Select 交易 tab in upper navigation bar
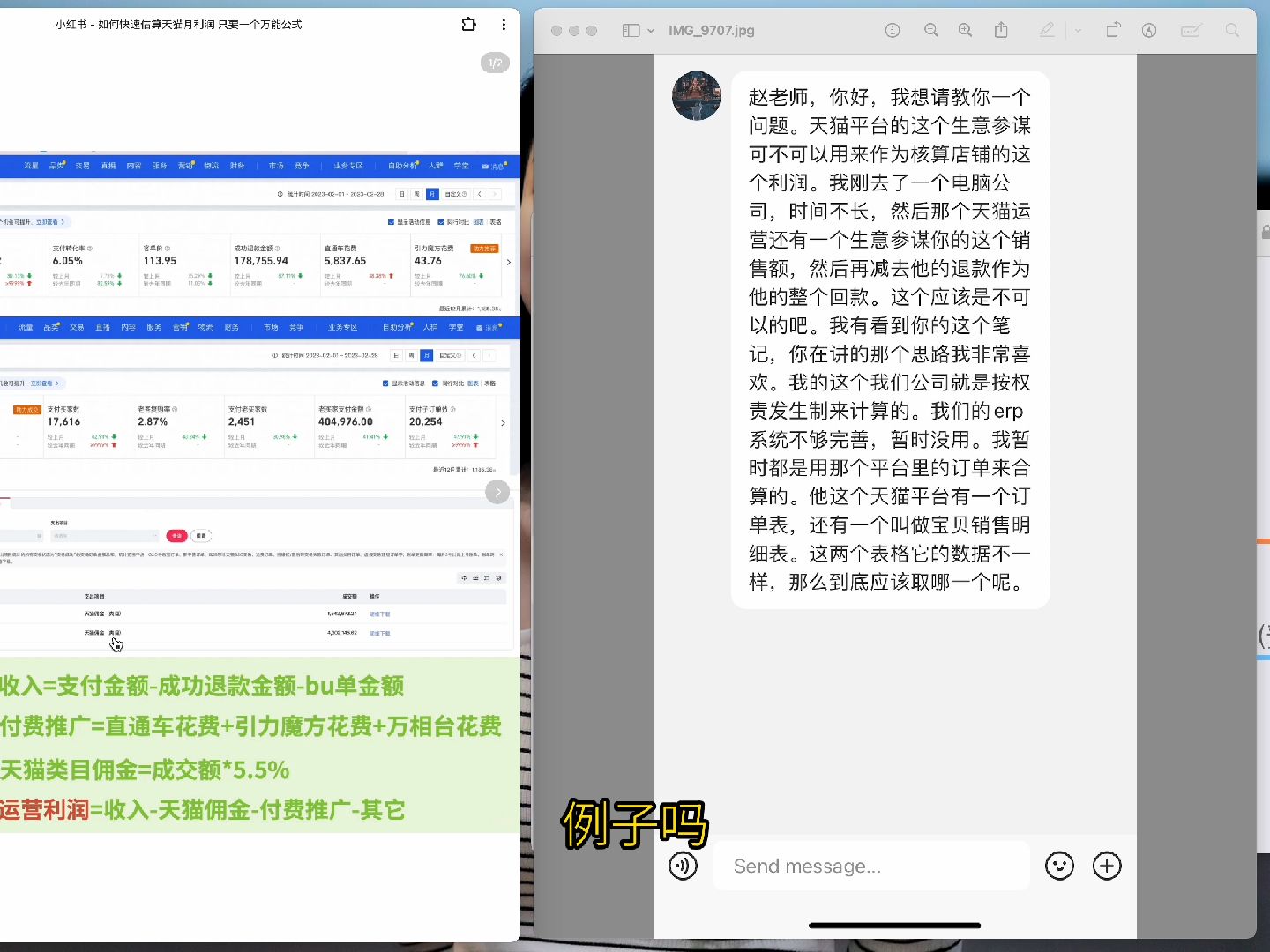This screenshot has width=1270, height=952. click(x=83, y=166)
